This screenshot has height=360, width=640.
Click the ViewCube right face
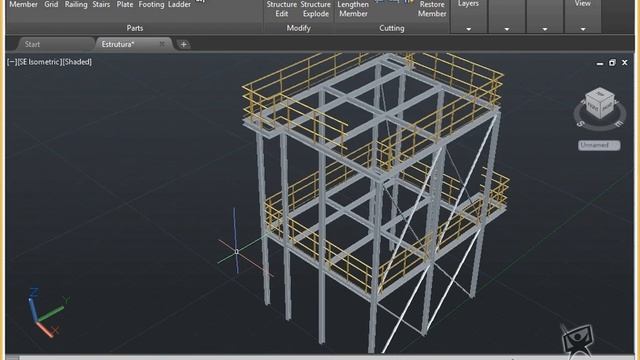pyautogui.click(x=607, y=107)
